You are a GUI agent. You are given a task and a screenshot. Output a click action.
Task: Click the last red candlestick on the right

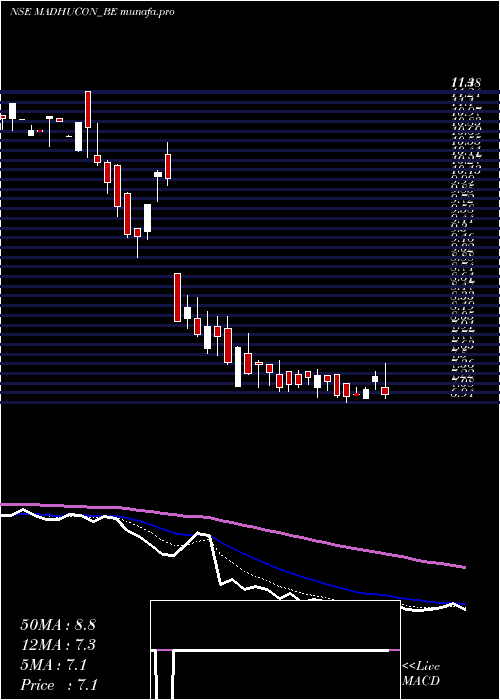(385, 391)
